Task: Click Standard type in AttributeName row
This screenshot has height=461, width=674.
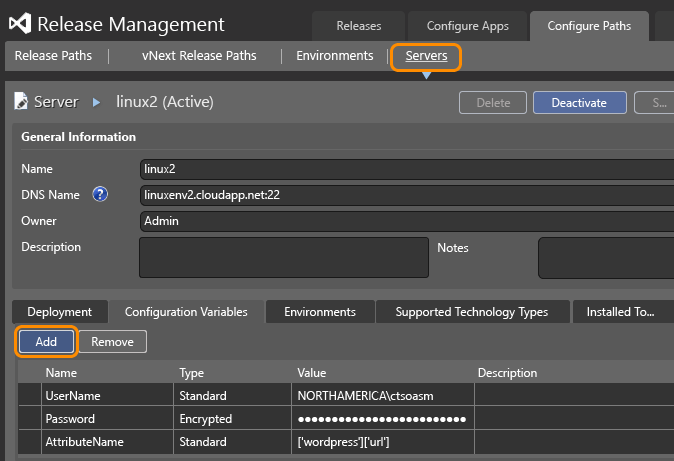Action: [233, 442]
